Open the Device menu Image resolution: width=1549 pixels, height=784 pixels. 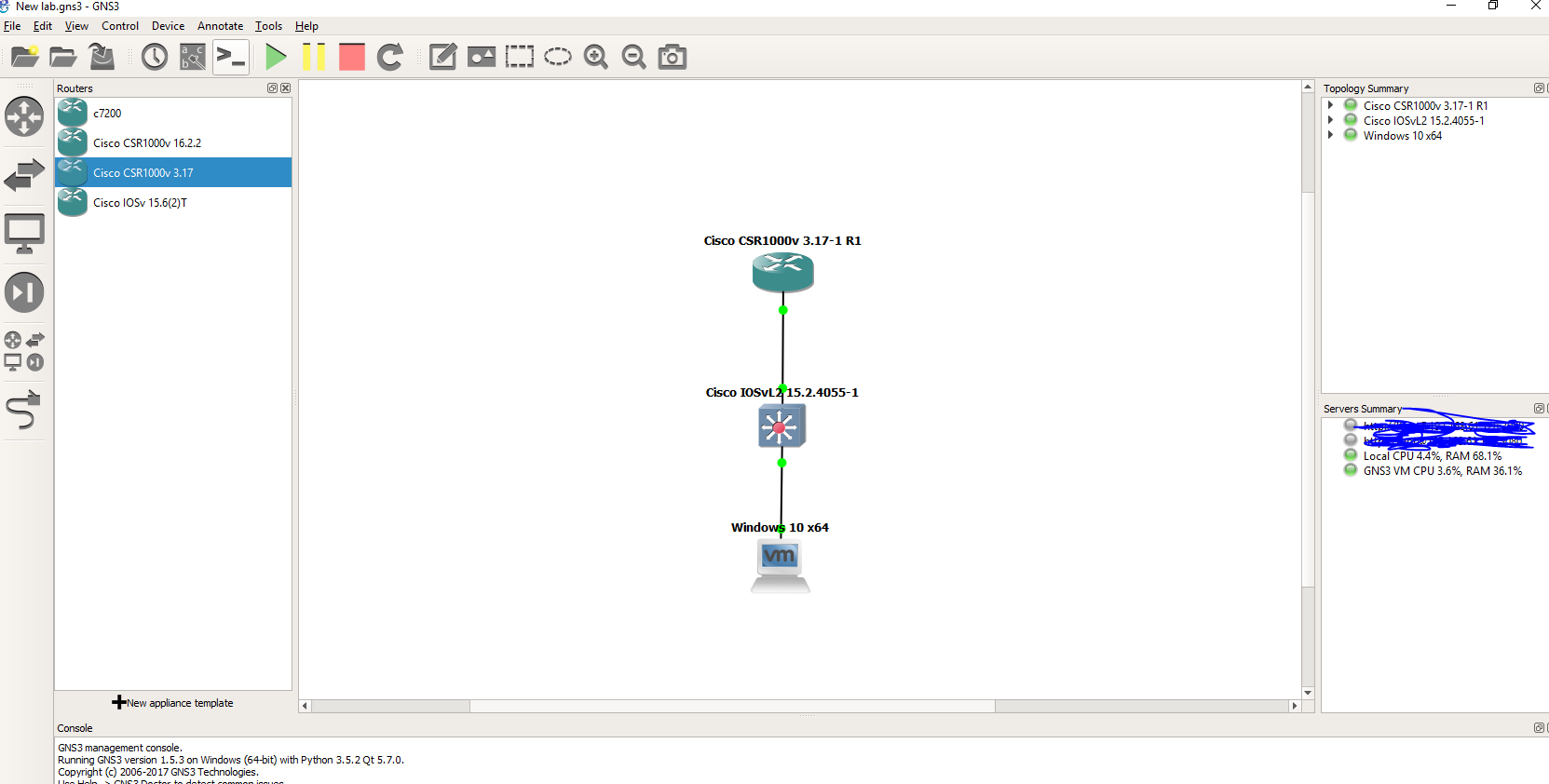169,26
